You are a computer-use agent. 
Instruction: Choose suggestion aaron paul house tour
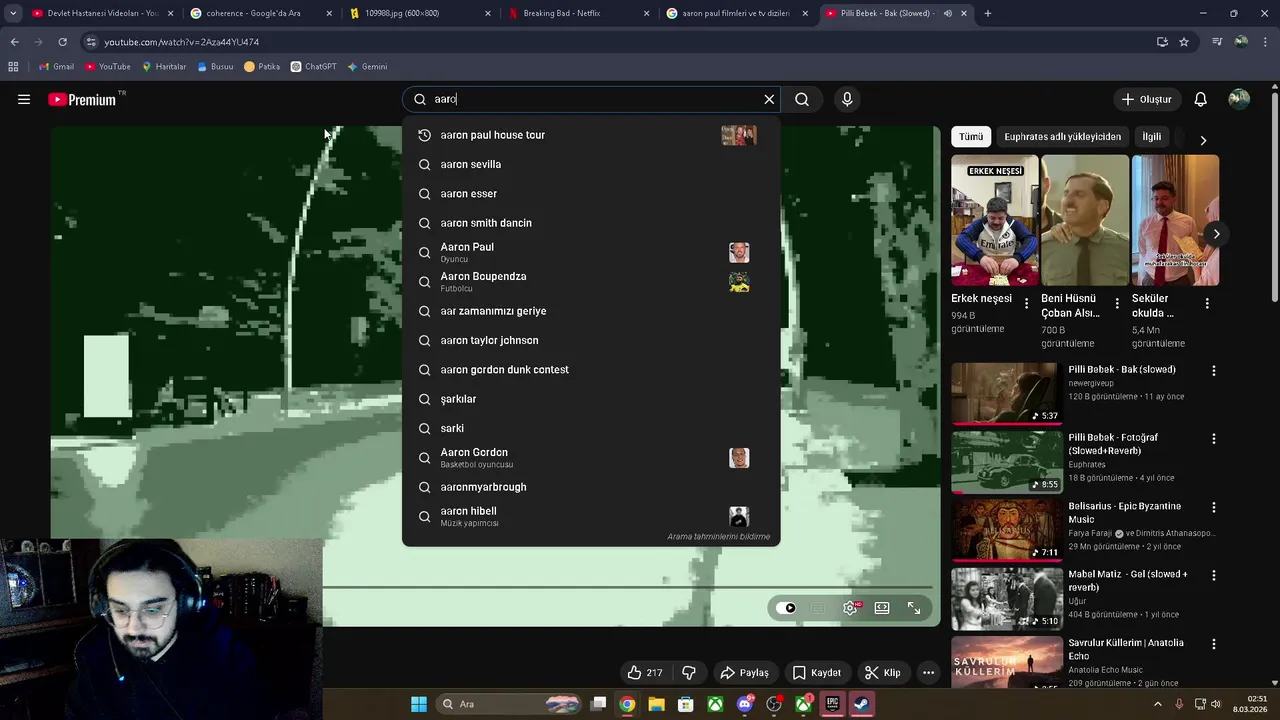click(590, 135)
